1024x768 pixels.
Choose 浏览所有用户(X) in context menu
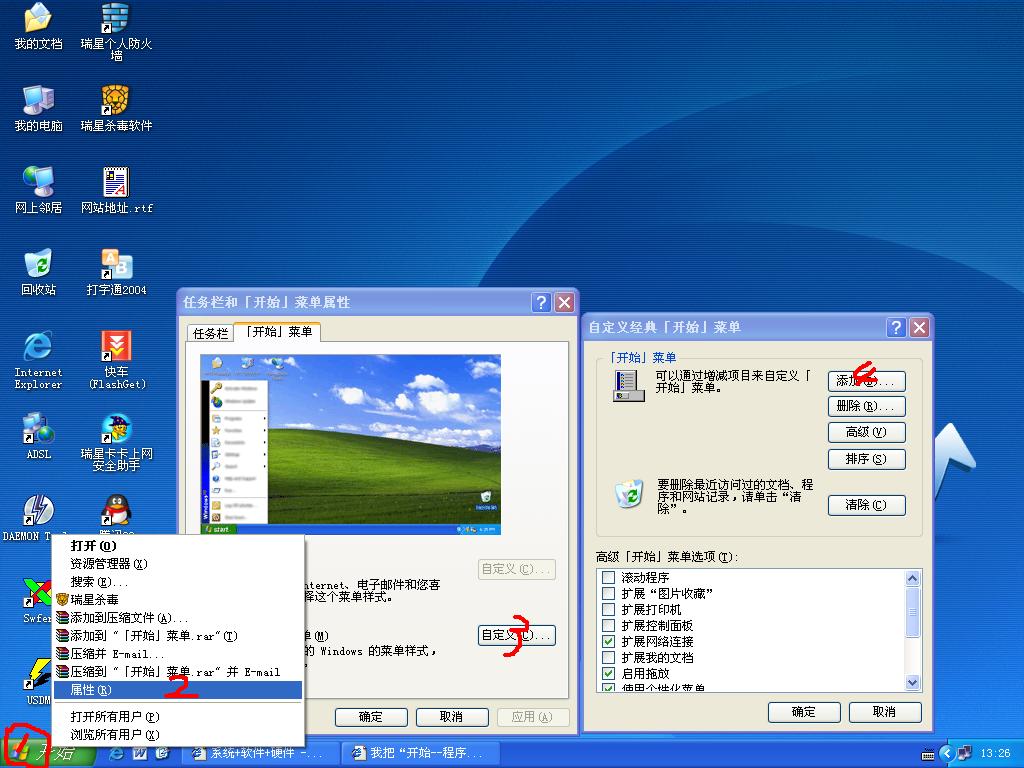pos(178,735)
